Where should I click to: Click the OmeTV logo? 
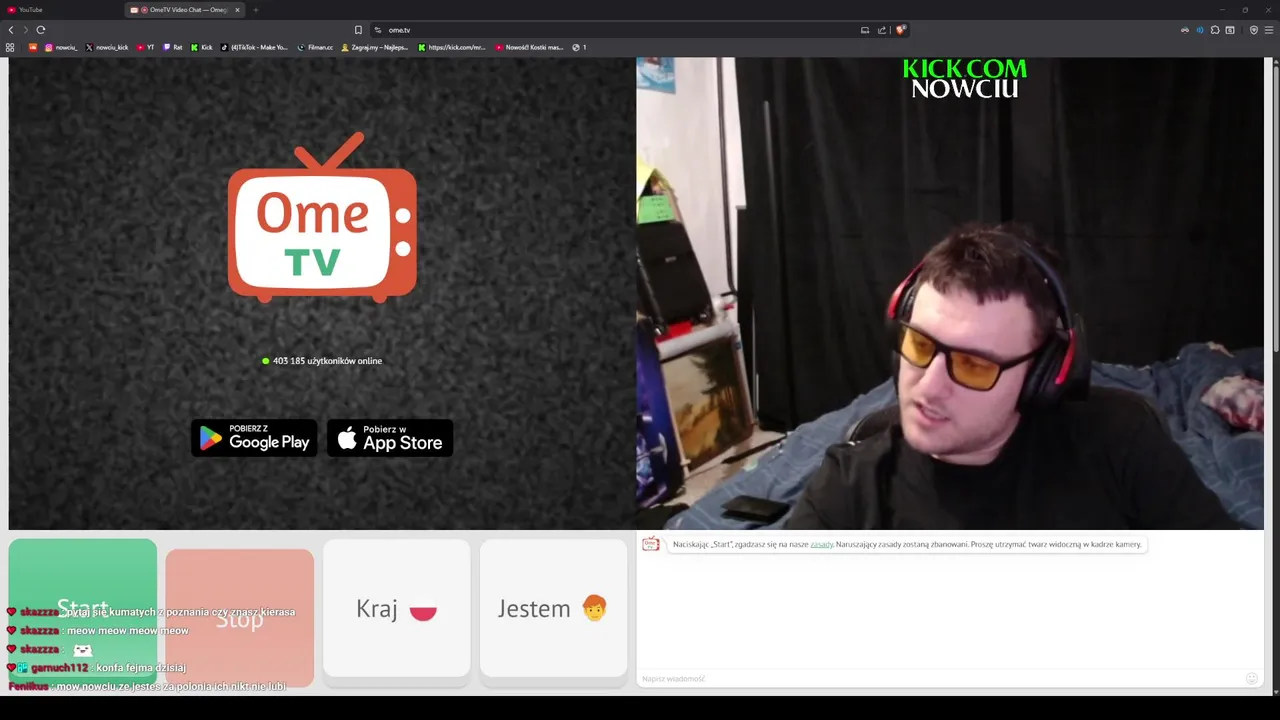[322, 217]
